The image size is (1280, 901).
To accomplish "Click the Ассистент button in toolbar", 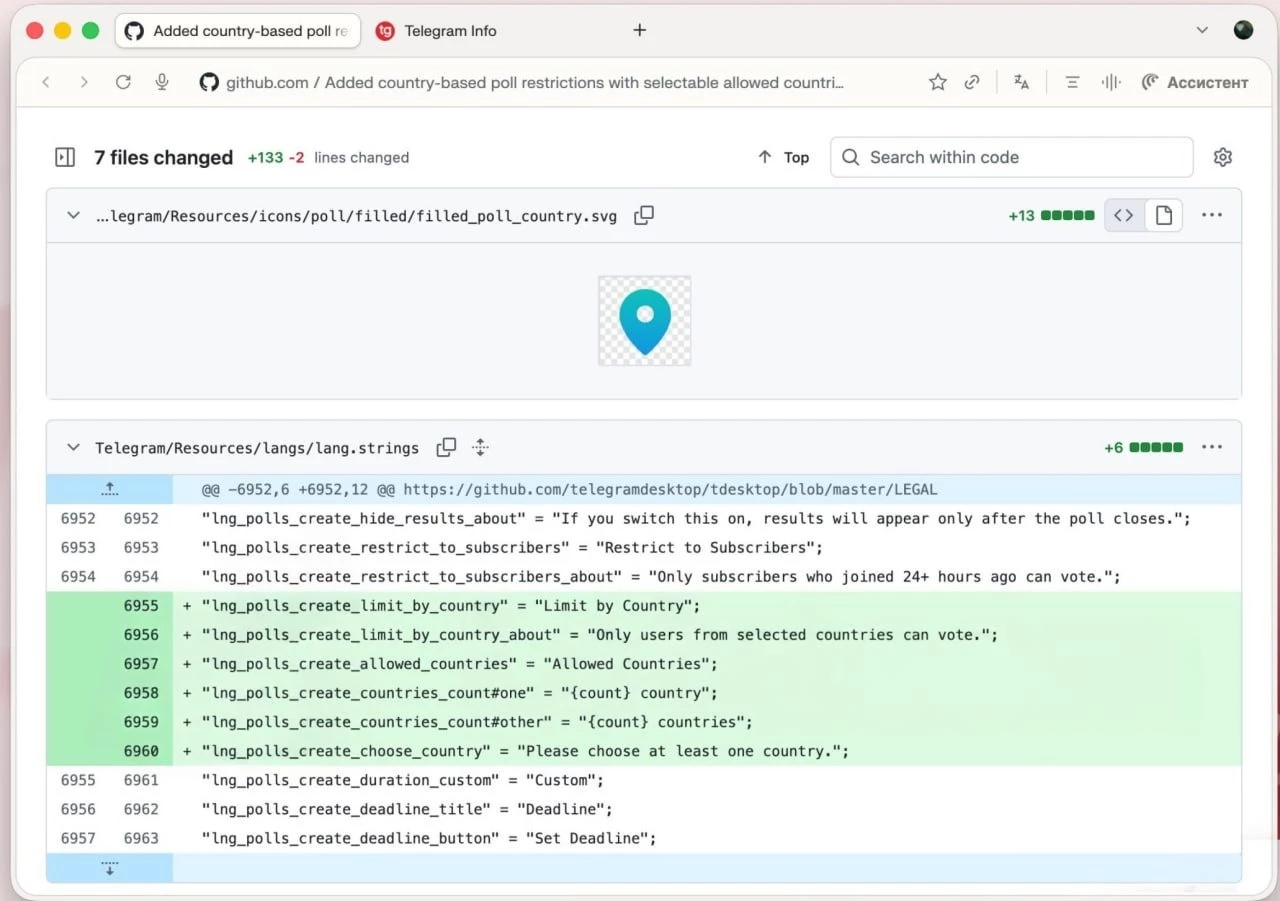I will coord(1195,83).
